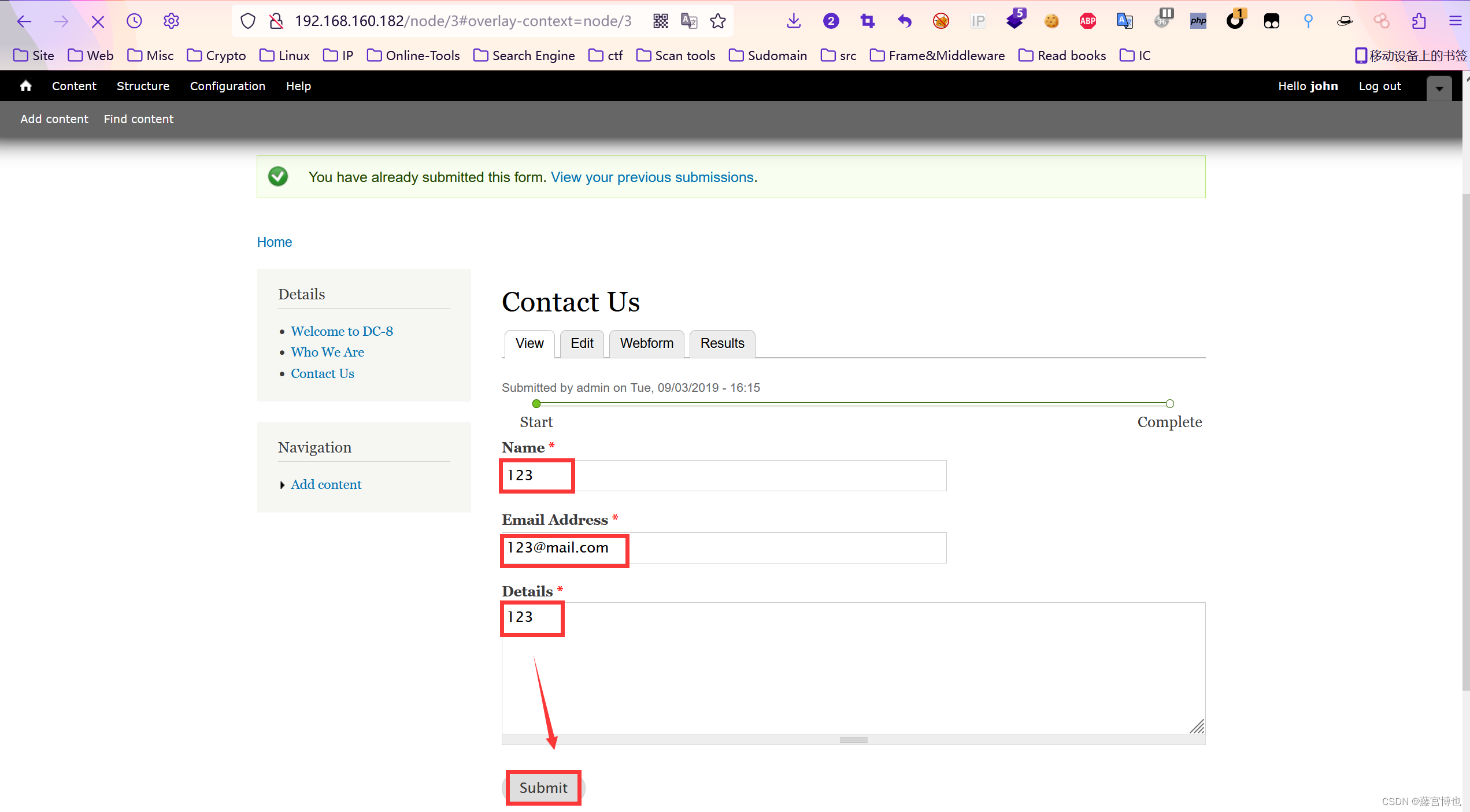Click the Submit button on the form

543,788
